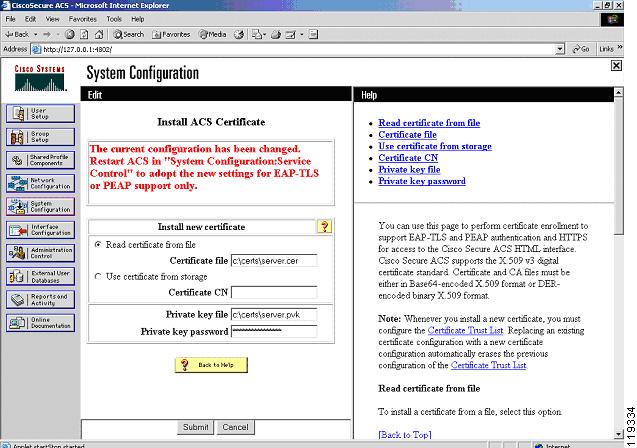Click the help question mark icon
This screenshot has height=448, width=637.
[x=324, y=226]
